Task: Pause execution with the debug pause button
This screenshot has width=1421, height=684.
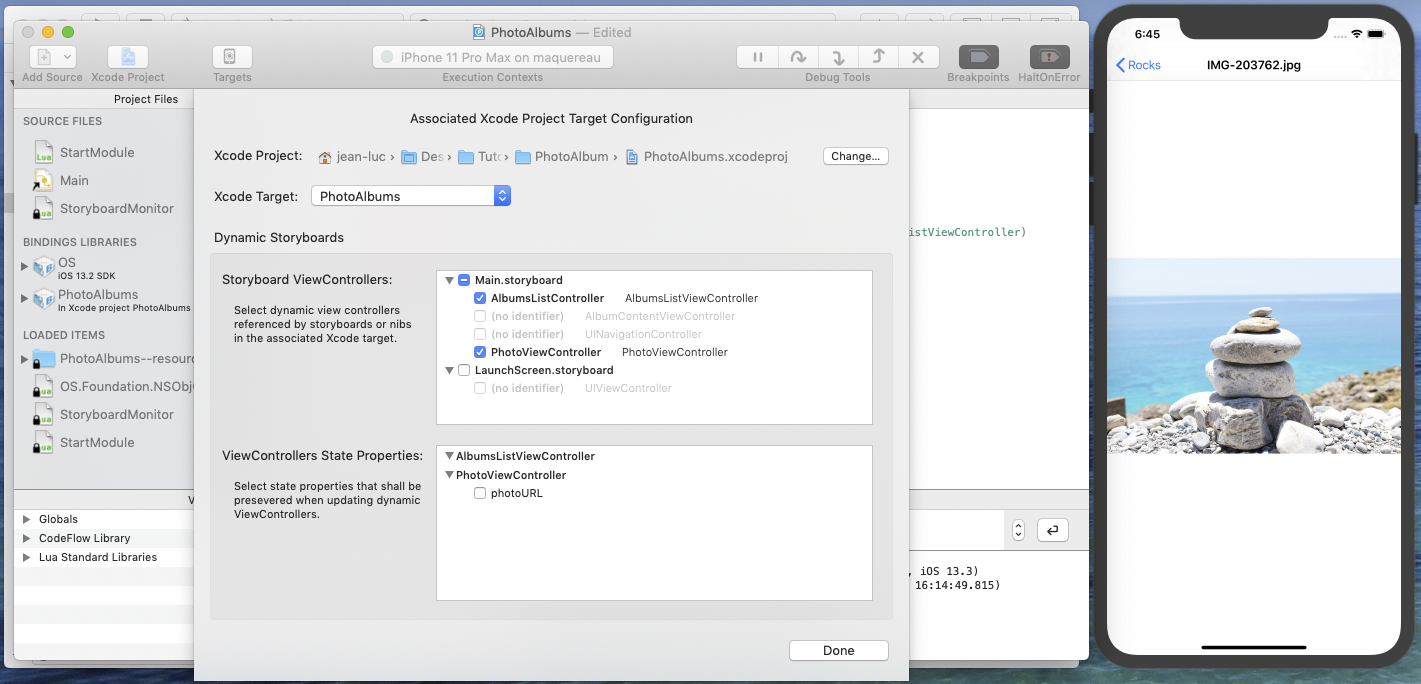Action: [757, 57]
